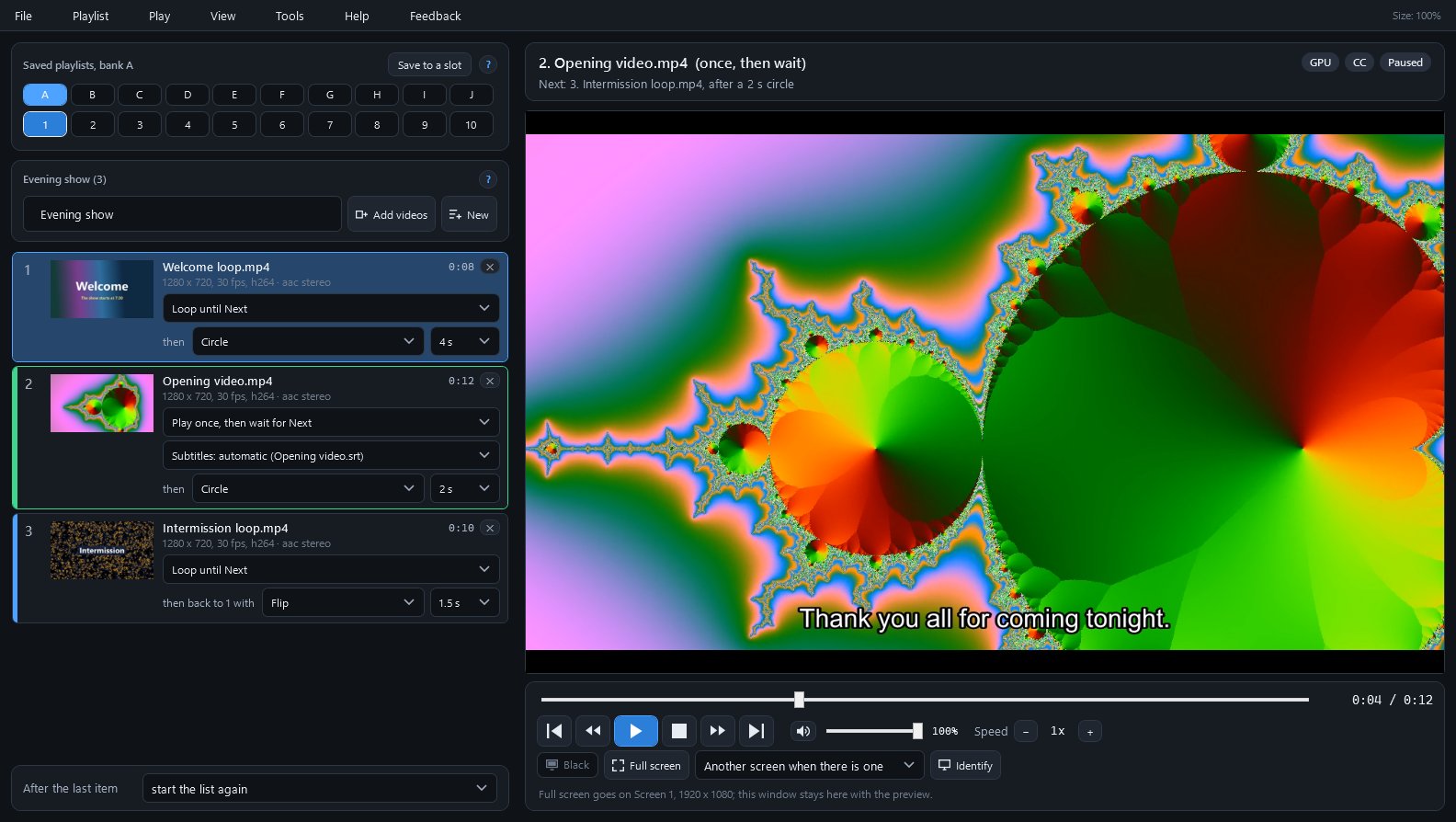Select bank B
Viewport: 1456px width, 822px height.
92,95
